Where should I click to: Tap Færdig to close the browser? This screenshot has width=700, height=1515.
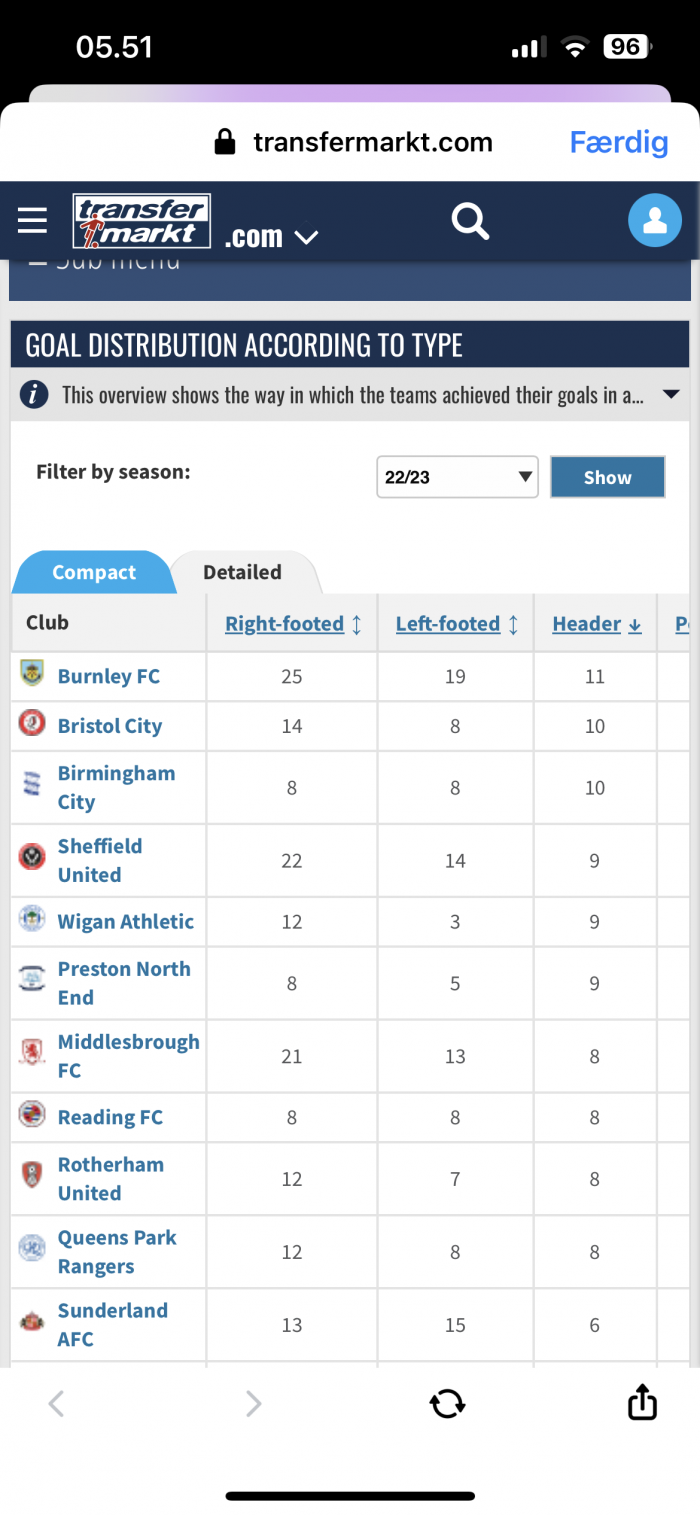coord(619,142)
